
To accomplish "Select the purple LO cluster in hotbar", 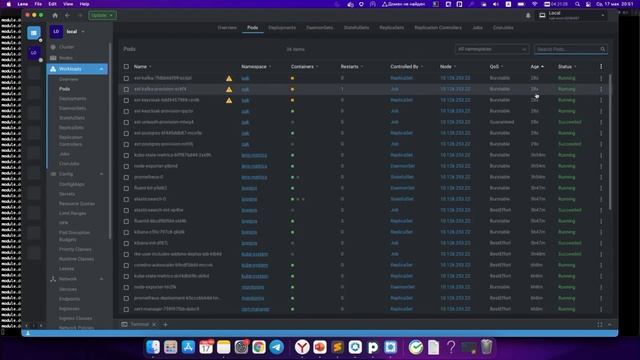I will (34, 53).
